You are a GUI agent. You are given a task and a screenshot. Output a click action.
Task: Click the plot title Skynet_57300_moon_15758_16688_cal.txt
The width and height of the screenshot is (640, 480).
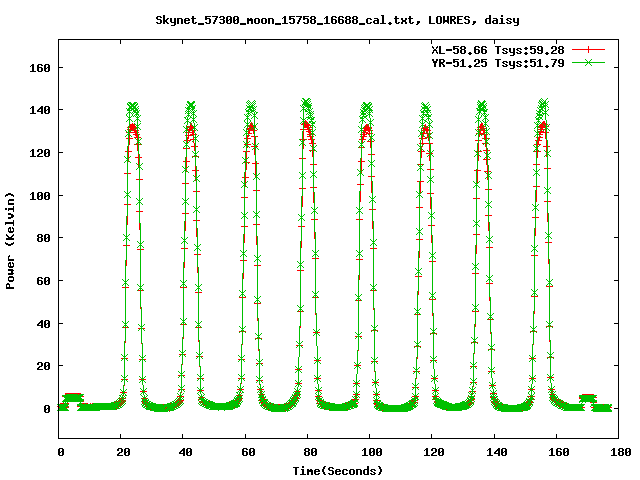click(288, 20)
